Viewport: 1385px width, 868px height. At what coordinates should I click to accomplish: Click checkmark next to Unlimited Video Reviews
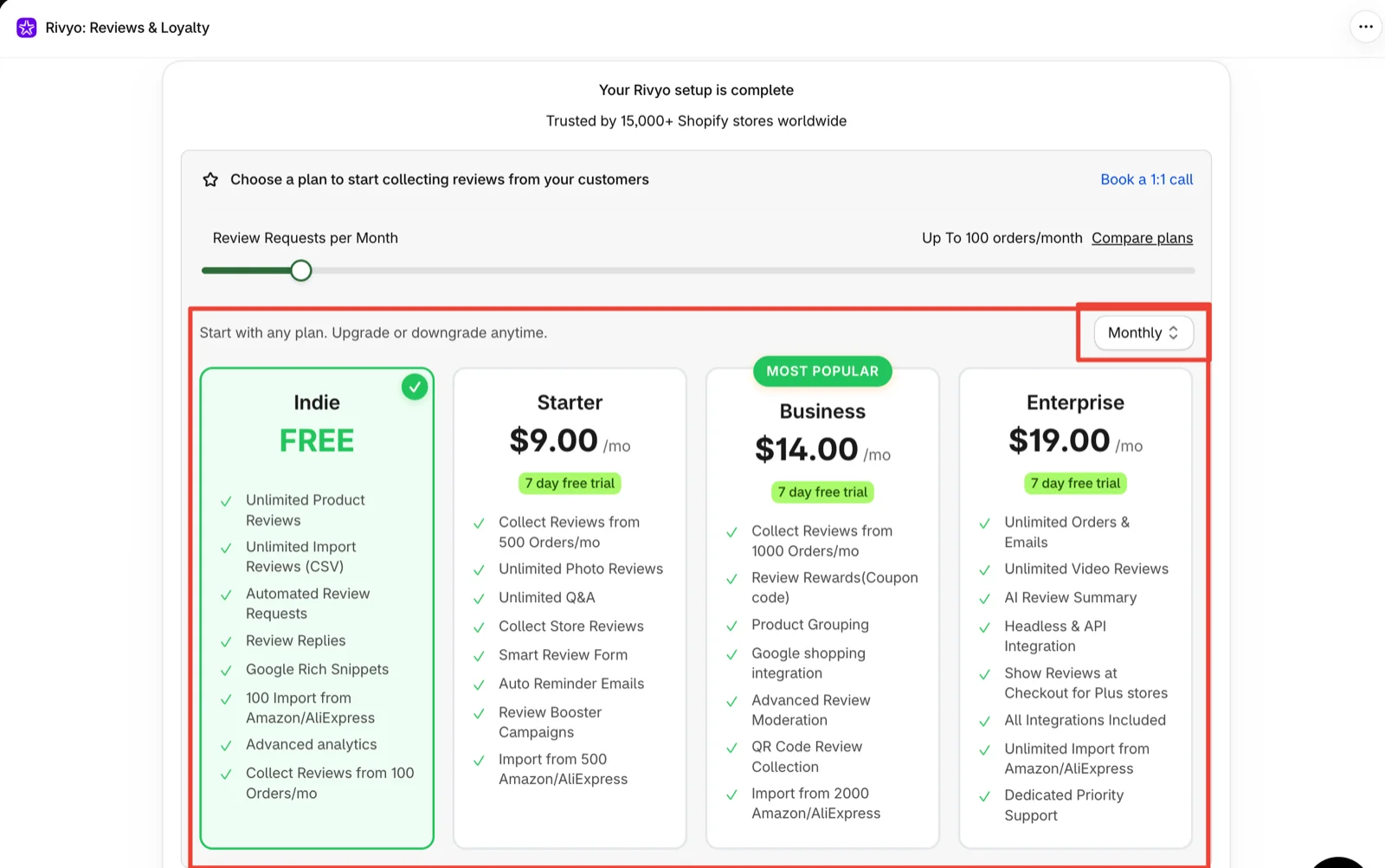(984, 570)
